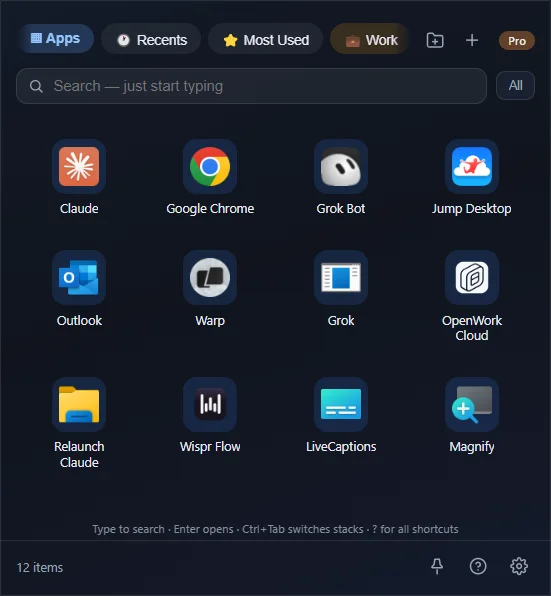Launch the Grok Bot app
Viewport: 551px width, 596px height.
coord(341,166)
